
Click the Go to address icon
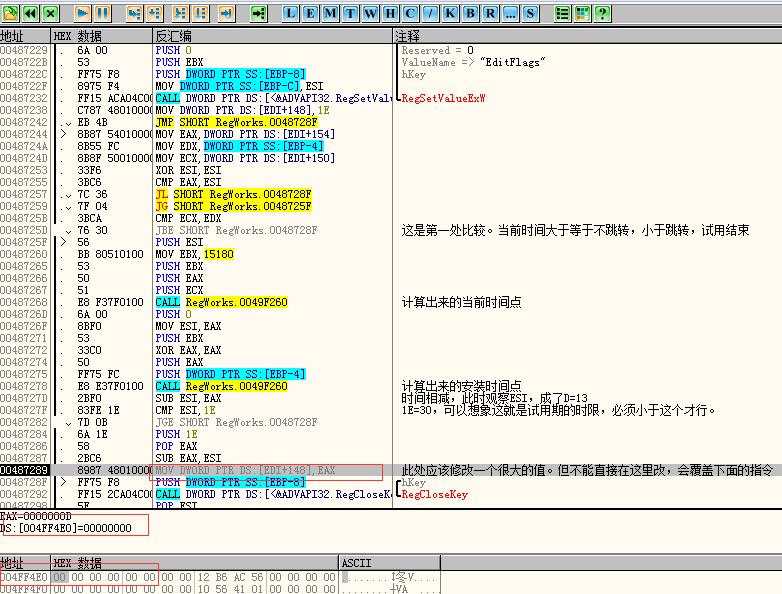259,13
